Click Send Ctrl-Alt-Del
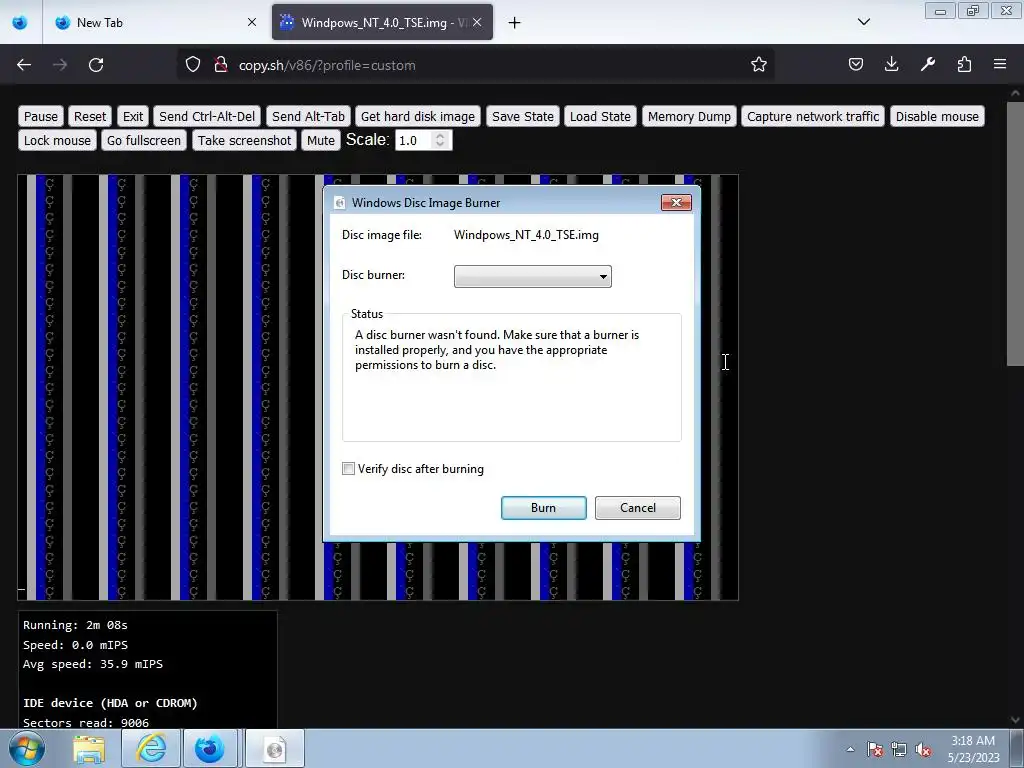 pos(207,116)
